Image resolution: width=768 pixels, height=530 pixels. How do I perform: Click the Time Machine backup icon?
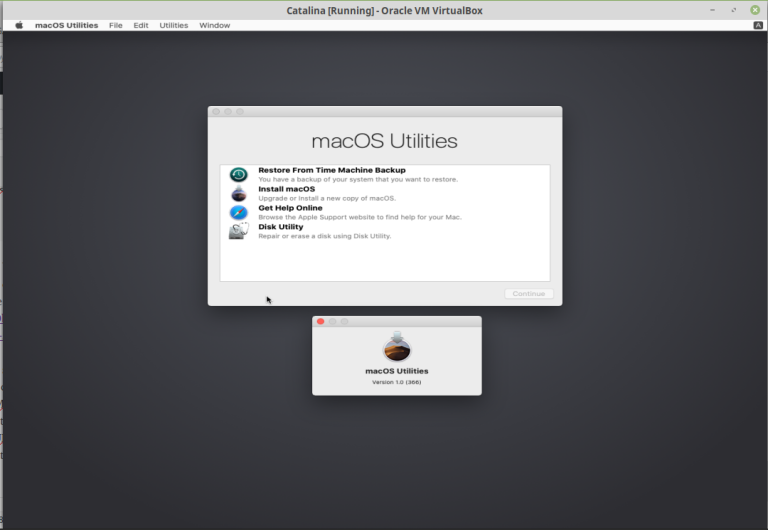tap(238, 175)
